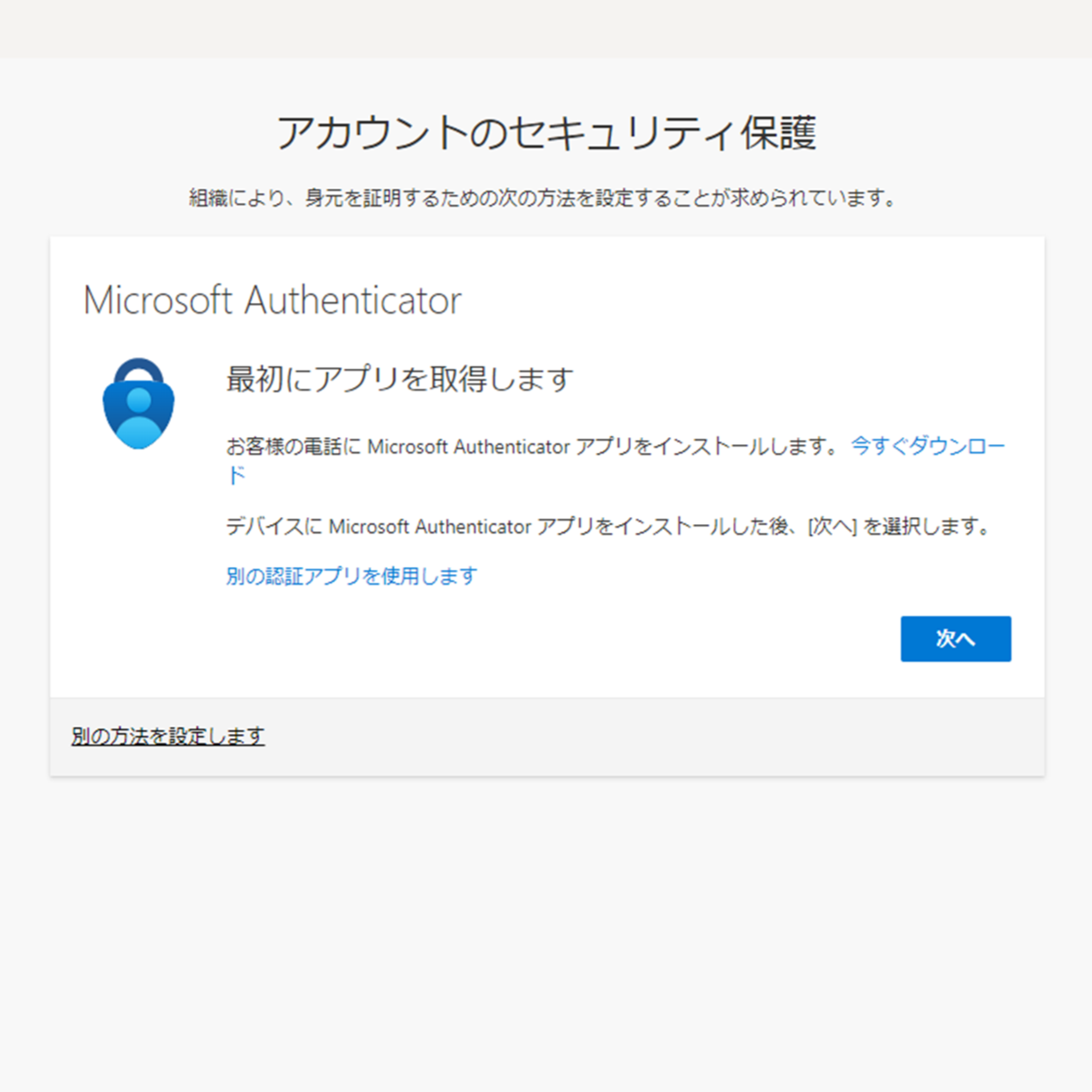Click the 次へ button
This screenshot has width=1092, height=1092.
point(955,638)
